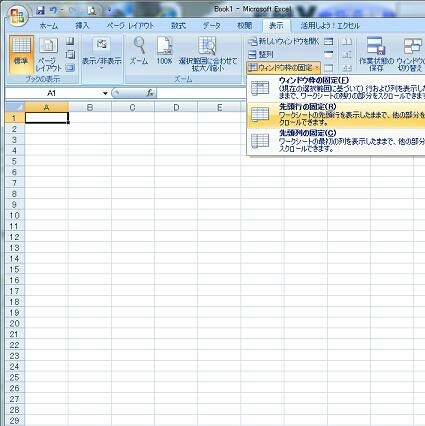Click the Save icon in quick access toolbar

40,11
